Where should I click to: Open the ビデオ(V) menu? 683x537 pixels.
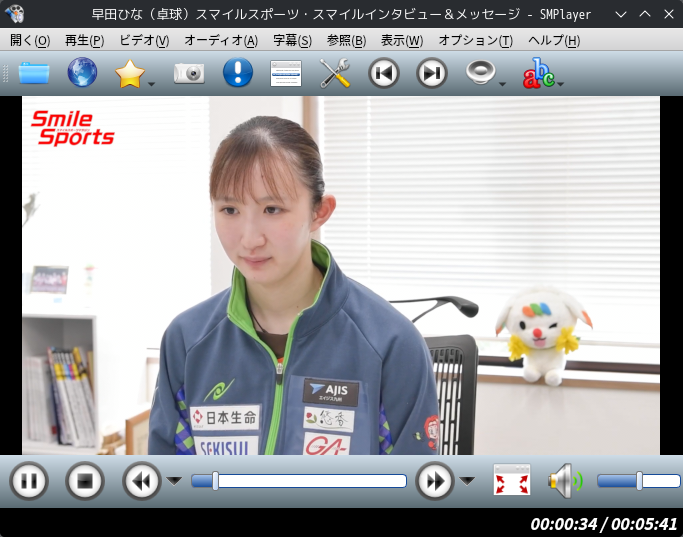(x=144, y=41)
